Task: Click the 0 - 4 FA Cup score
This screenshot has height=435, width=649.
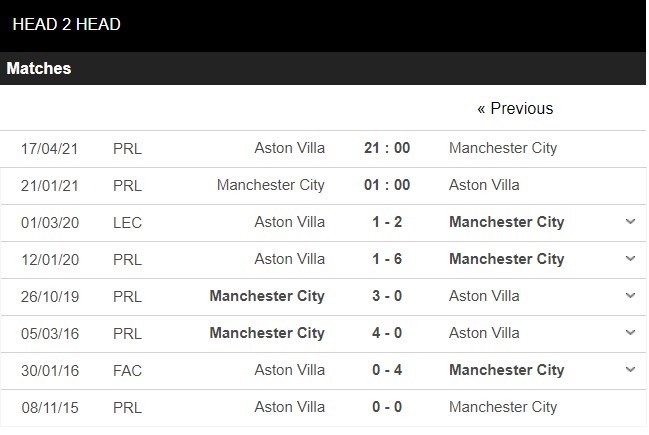Action: tap(387, 370)
